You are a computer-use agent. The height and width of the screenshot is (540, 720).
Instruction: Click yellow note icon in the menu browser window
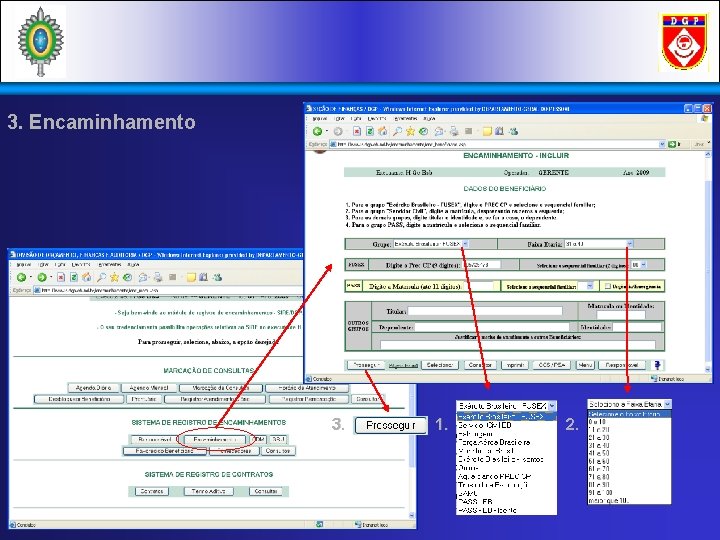pos(191,277)
